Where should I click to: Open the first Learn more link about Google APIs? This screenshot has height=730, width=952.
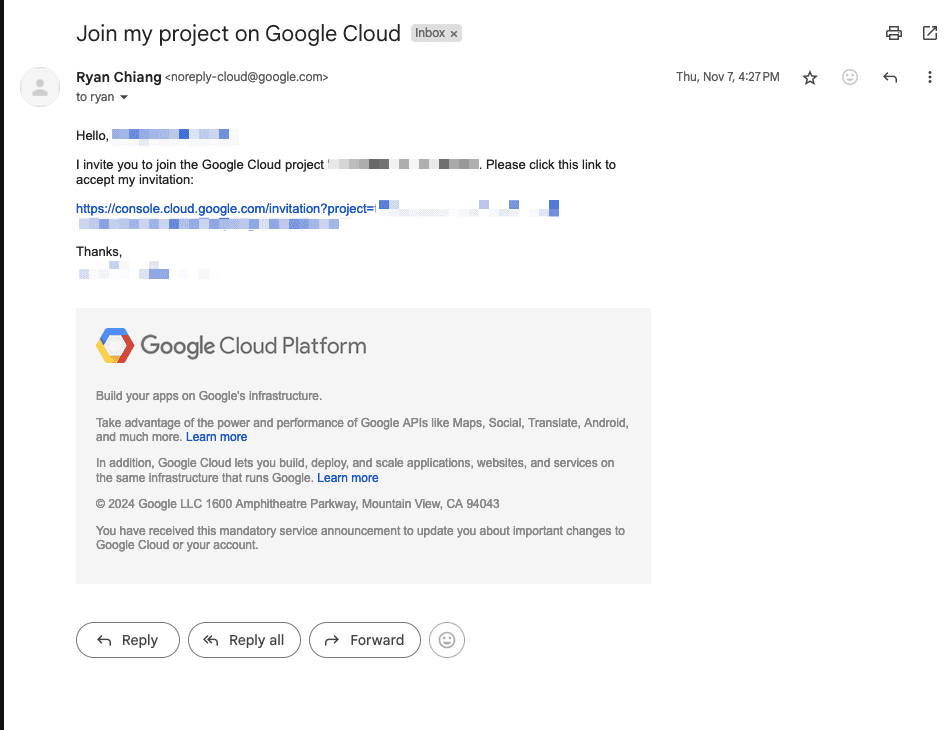[x=216, y=437]
